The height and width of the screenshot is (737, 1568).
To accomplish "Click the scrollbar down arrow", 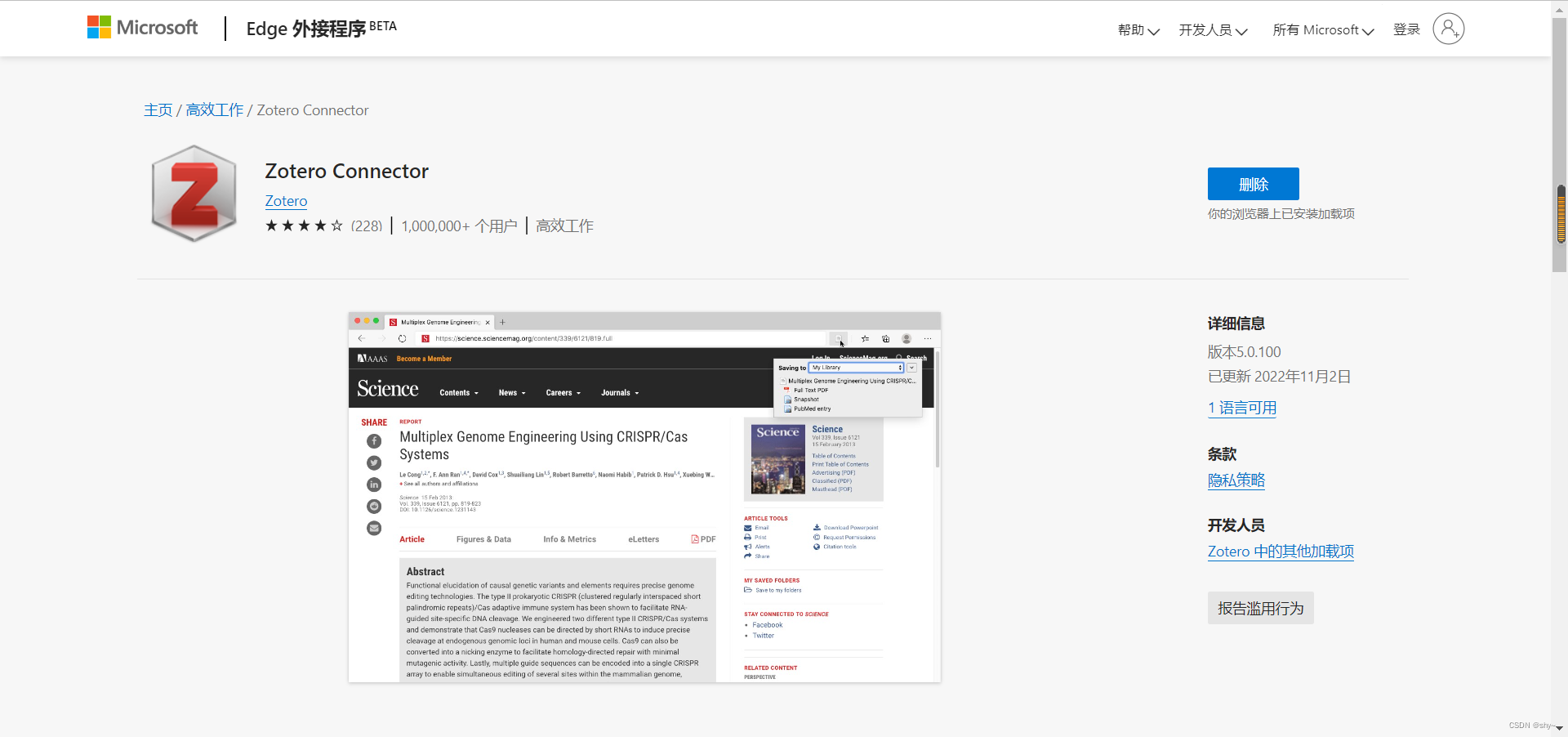I will pos(1559,728).
